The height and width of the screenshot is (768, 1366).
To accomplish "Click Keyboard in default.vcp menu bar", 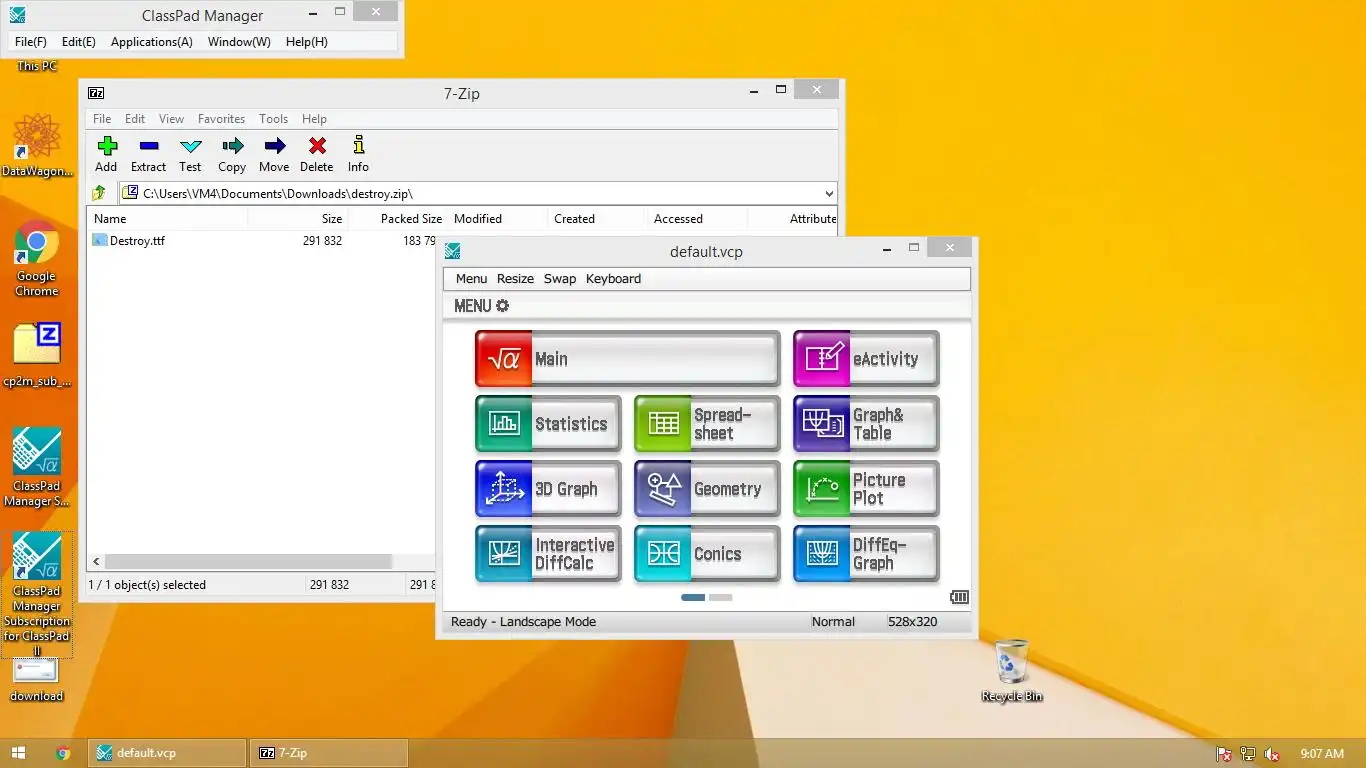I will 613,279.
